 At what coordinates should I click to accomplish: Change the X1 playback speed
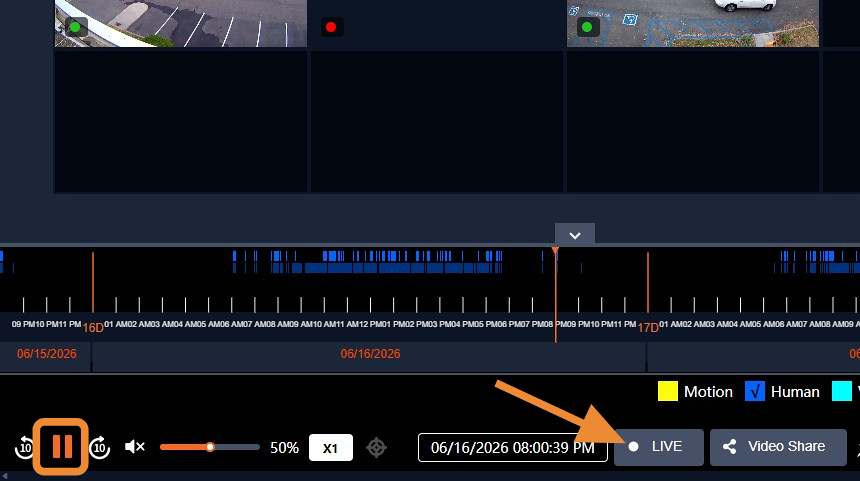tap(330, 448)
